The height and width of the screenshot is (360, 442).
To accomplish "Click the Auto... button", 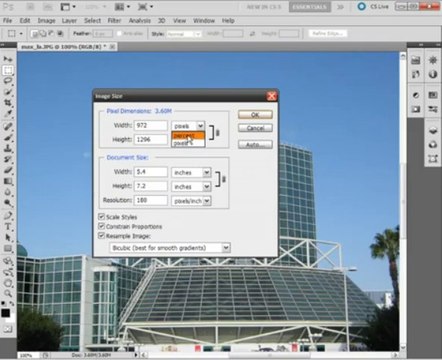I will (255, 145).
